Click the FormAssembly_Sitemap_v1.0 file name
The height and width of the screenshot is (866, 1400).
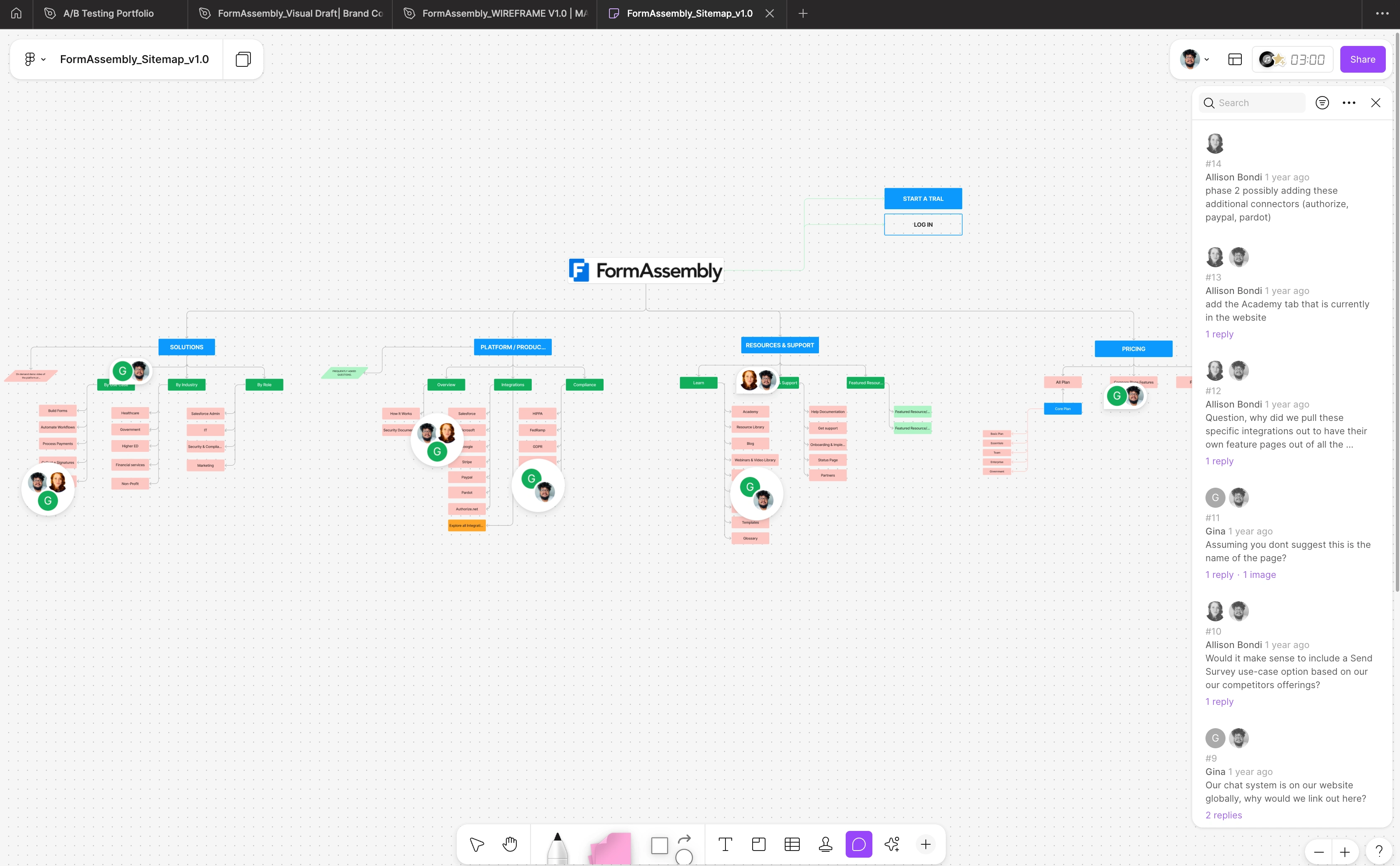[x=134, y=59]
